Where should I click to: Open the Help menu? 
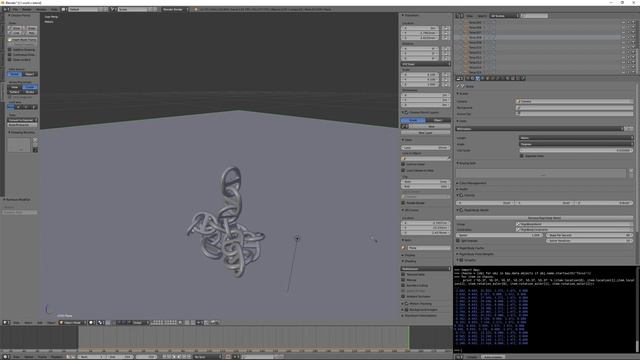click(x=53, y=9)
